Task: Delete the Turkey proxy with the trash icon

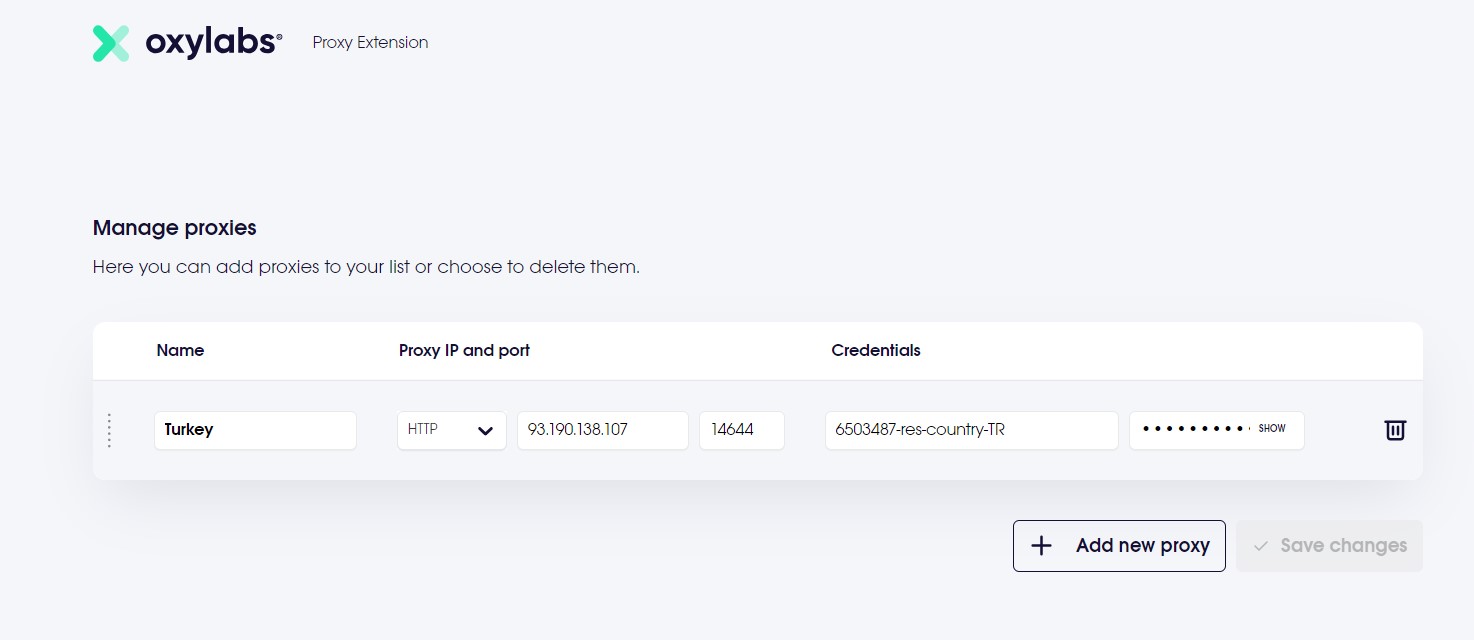Action: [x=1394, y=430]
